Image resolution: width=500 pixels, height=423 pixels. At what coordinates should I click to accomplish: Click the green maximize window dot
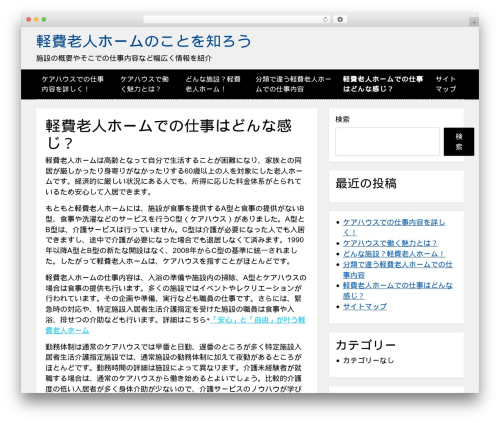point(44,20)
